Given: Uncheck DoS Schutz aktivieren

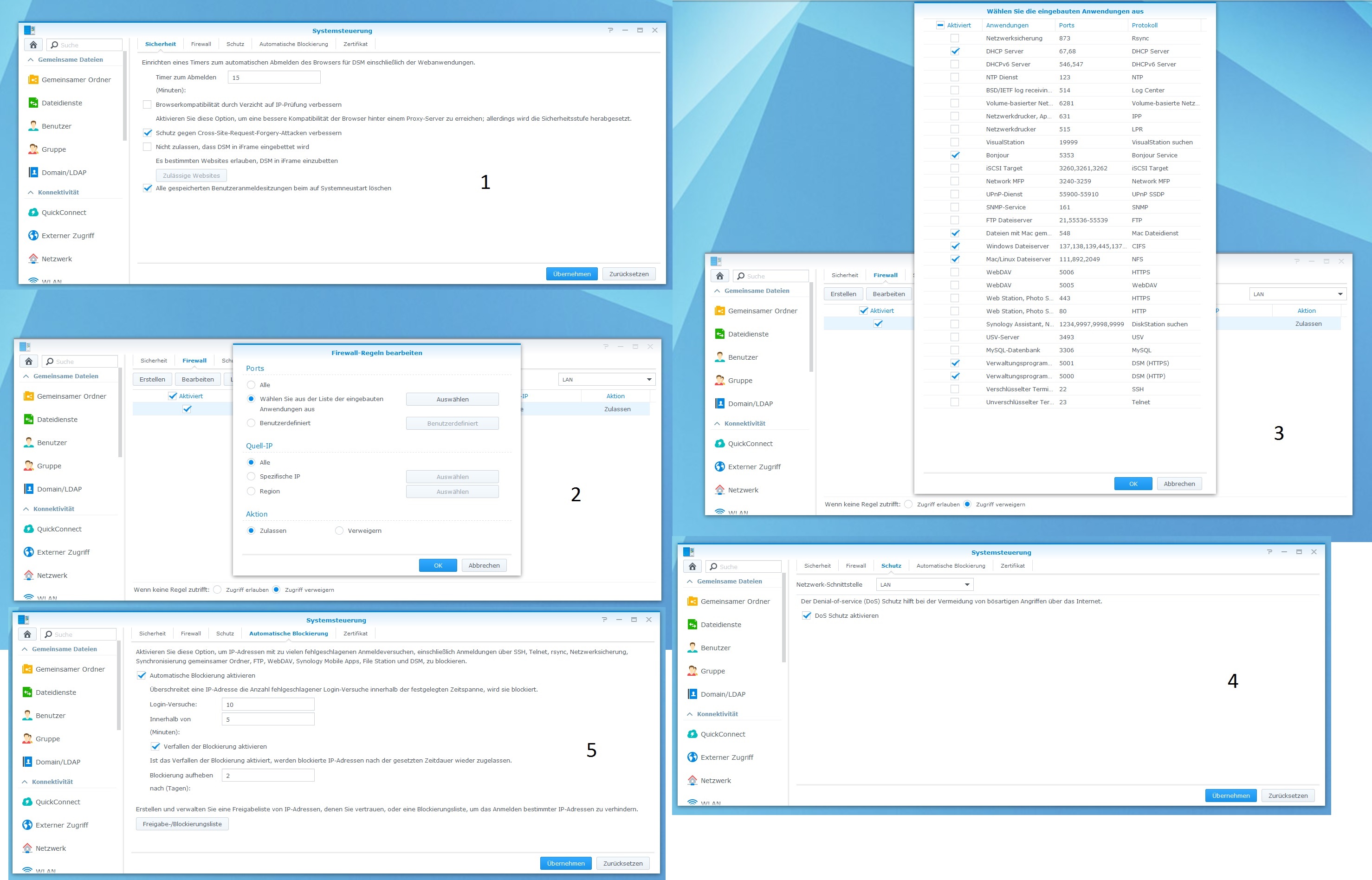Looking at the screenshot, I should point(806,615).
